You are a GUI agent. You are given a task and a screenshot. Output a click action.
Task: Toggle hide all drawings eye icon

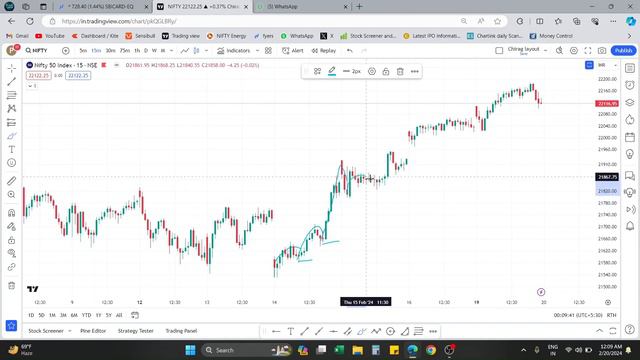pos(11,253)
